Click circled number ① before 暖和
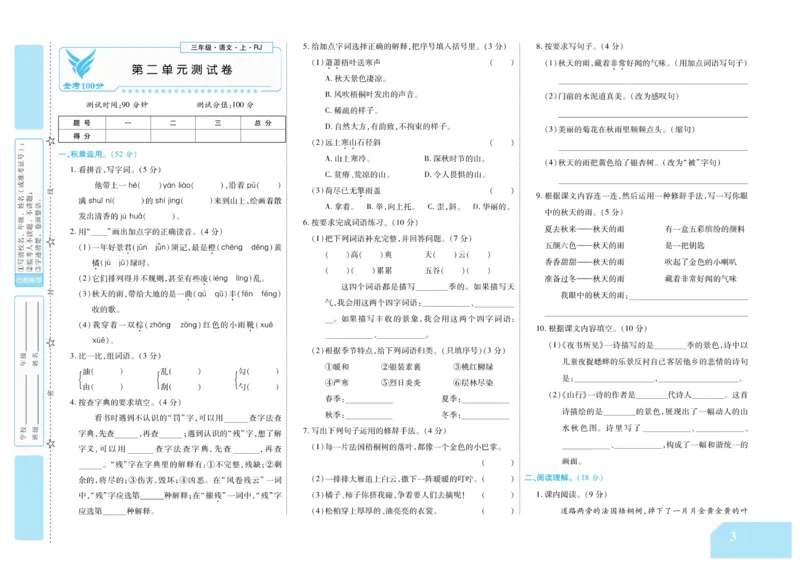This screenshot has height=583, width=800. tap(326, 366)
